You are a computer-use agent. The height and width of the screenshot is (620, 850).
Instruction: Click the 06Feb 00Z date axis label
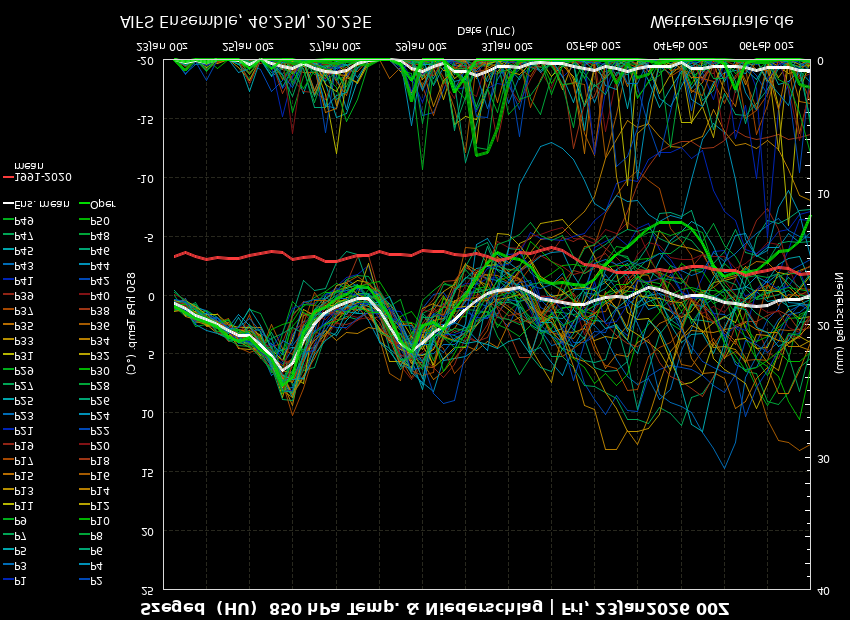pyautogui.click(x=767, y=46)
